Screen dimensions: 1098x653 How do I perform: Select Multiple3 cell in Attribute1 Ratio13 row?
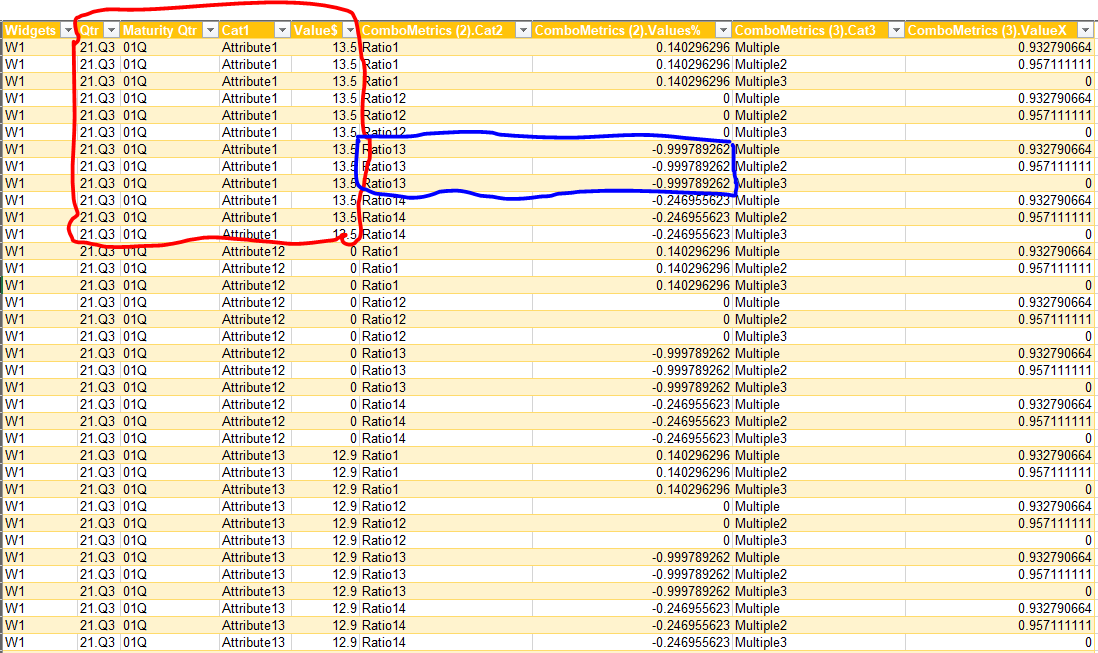pos(818,183)
